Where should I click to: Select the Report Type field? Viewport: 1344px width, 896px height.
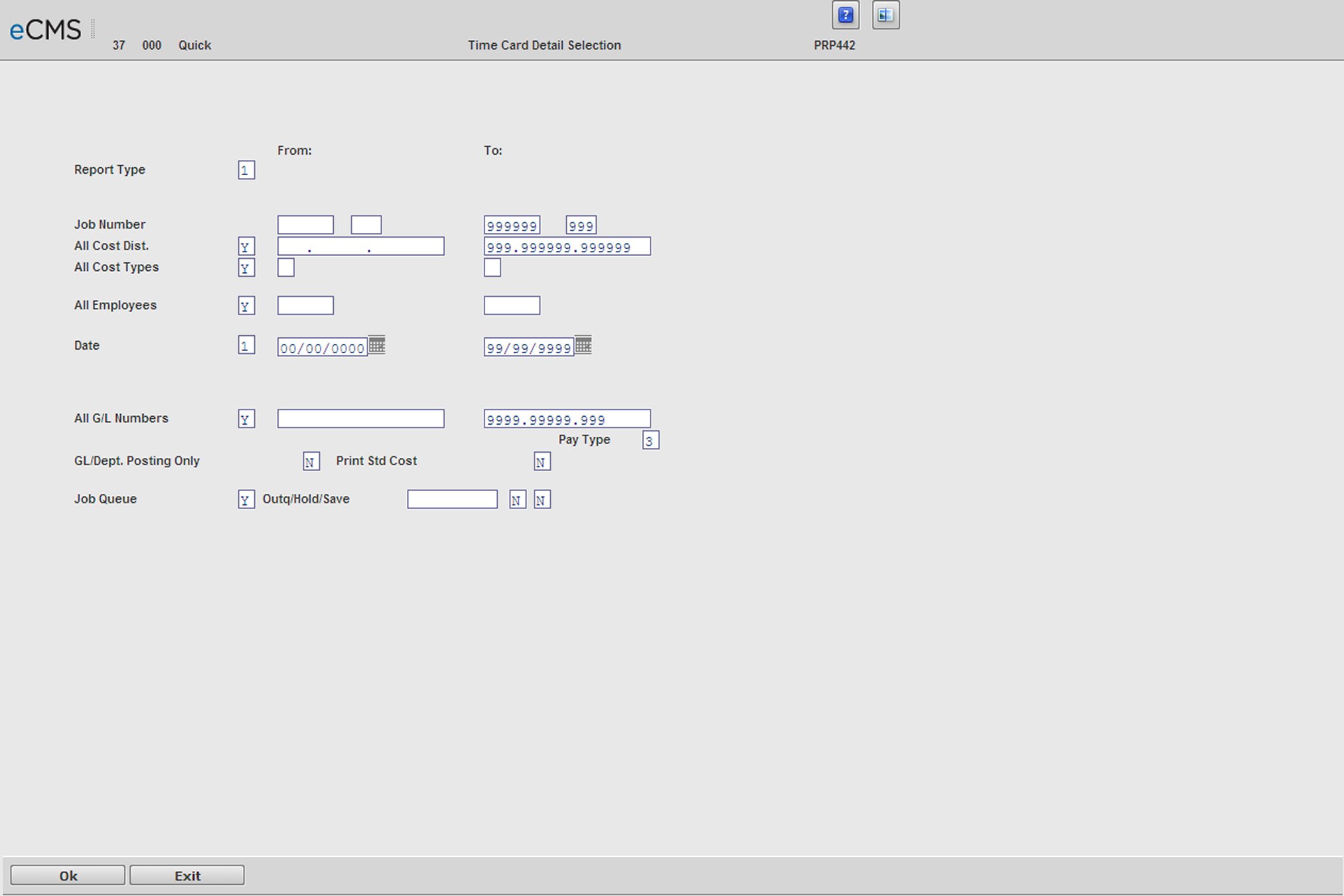click(246, 170)
